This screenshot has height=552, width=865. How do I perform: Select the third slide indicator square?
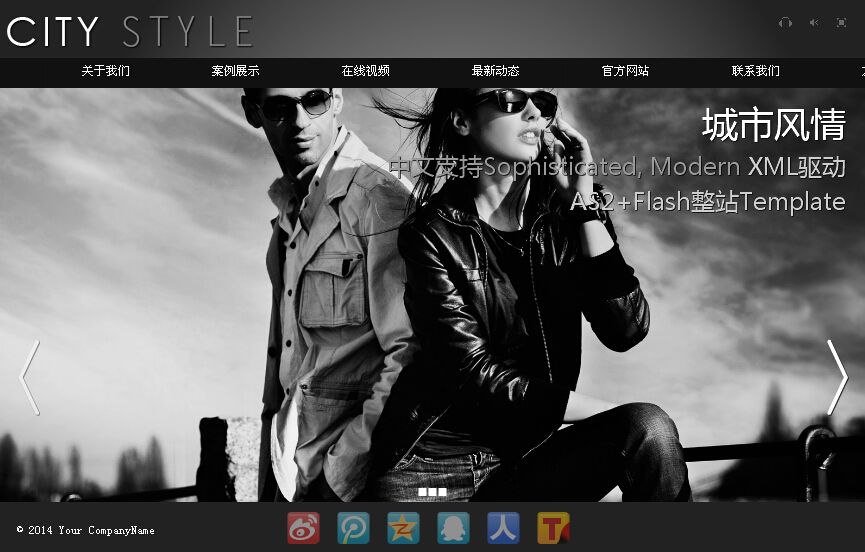[442, 492]
